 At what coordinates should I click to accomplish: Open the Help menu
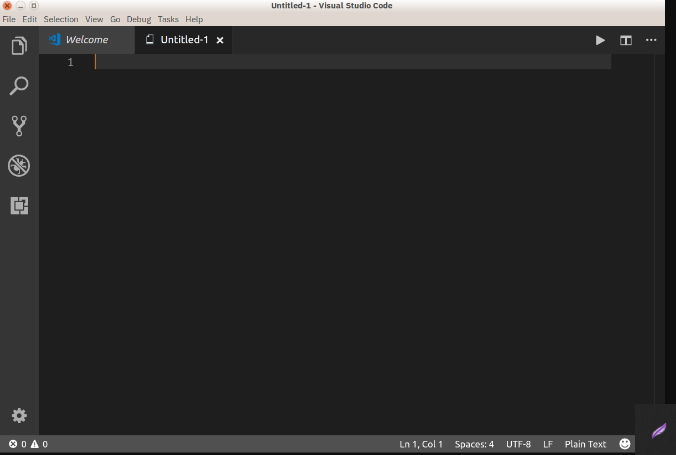click(194, 19)
